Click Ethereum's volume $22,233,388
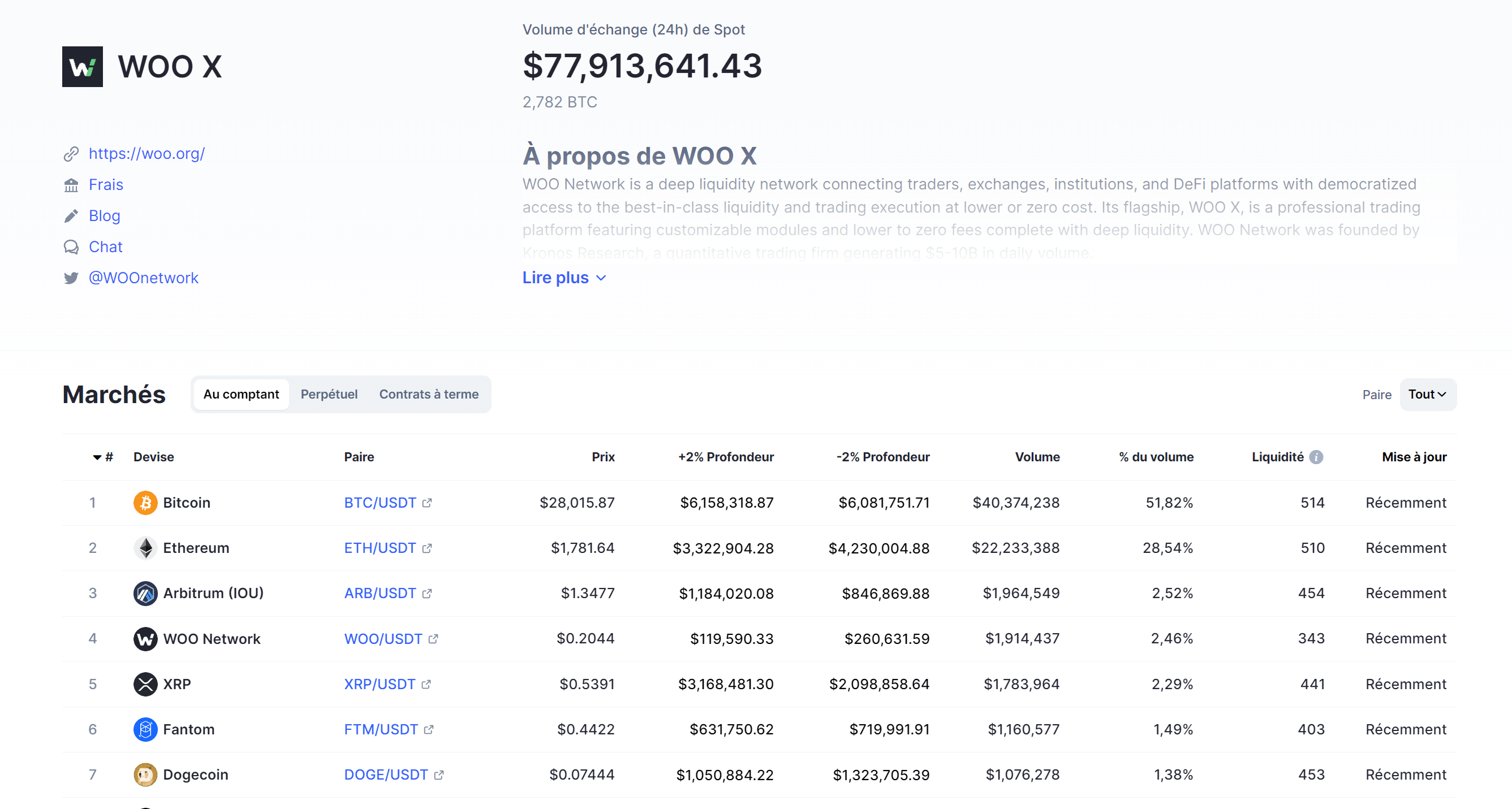The width and height of the screenshot is (1512, 809). [x=1015, y=548]
